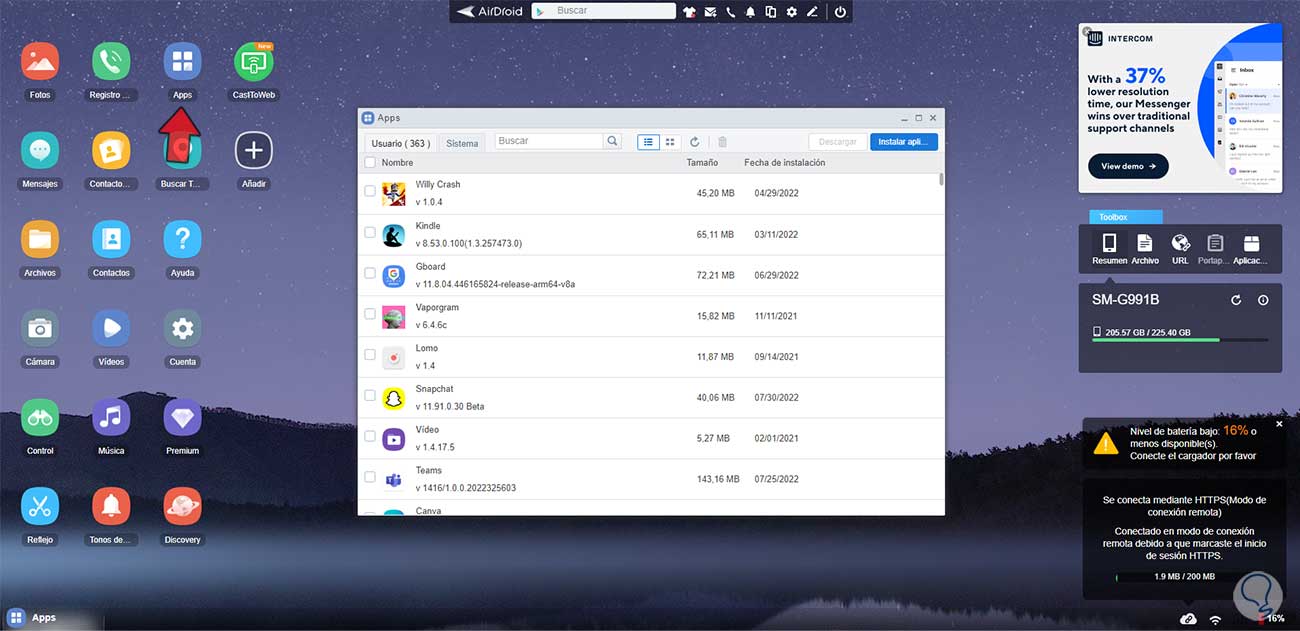Open the Discovery planet icon
Screen dimensions: 1300x631
(182, 506)
